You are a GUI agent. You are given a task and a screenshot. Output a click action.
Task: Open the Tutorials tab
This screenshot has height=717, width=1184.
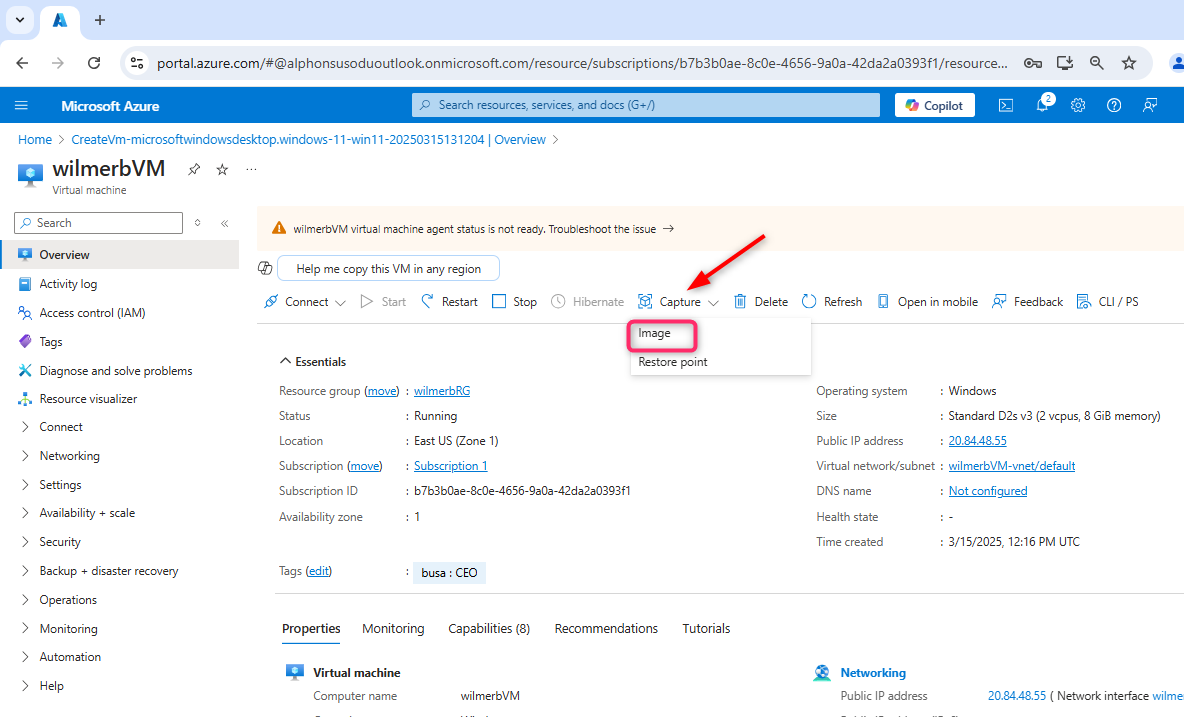click(707, 629)
